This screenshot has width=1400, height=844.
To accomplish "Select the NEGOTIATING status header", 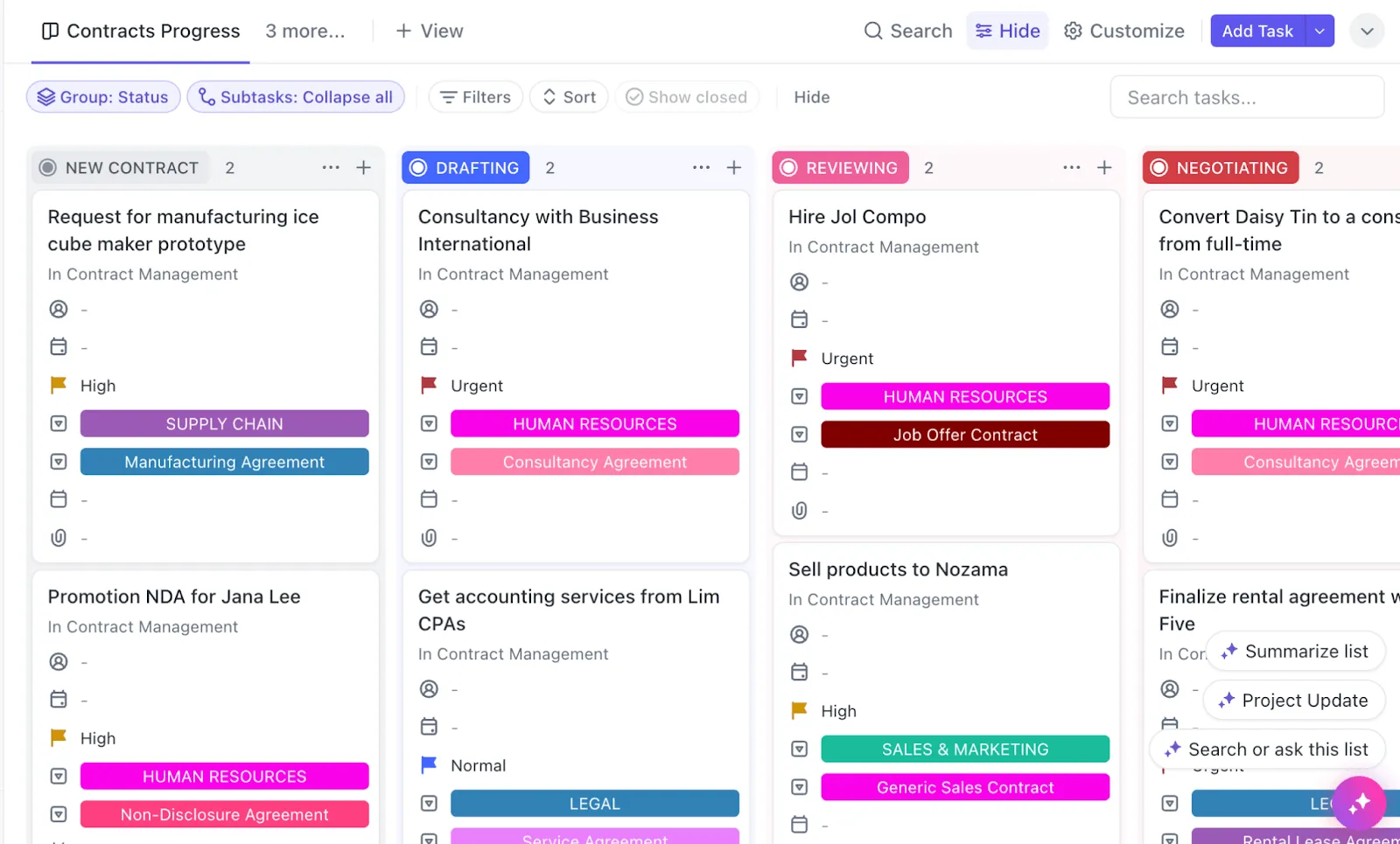I will tap(1221, 168).
